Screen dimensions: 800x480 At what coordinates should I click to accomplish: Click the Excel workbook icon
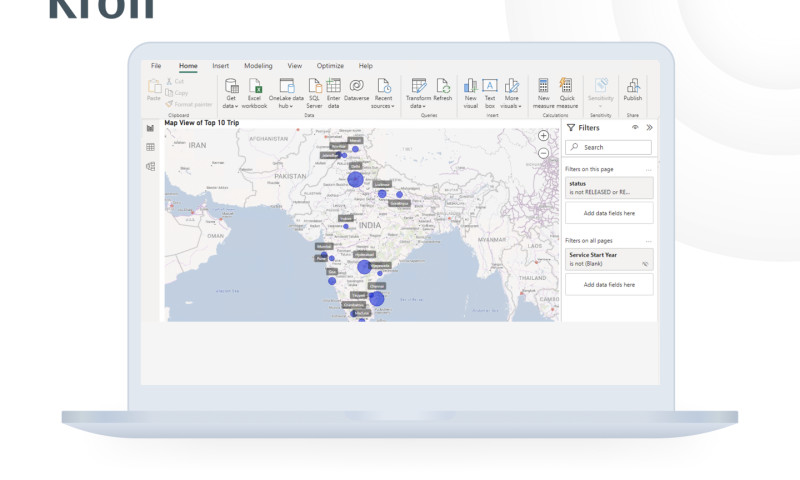[x=255, y=87]
